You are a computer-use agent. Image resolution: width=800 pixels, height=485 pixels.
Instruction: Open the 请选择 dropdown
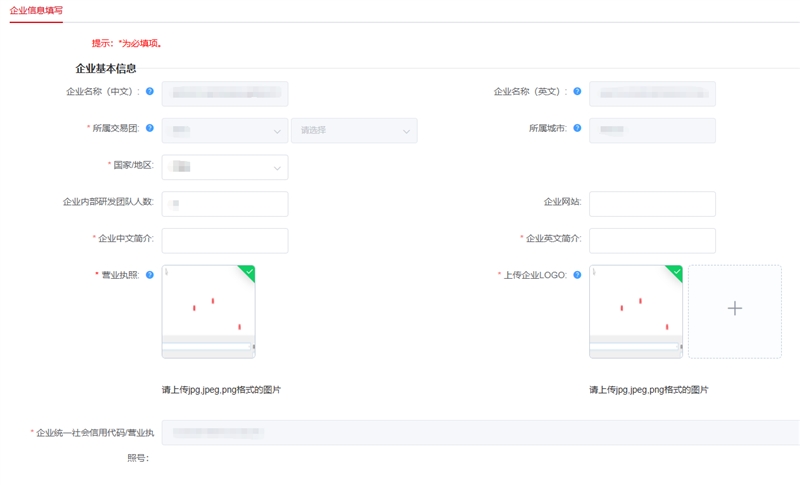(354, 131)
